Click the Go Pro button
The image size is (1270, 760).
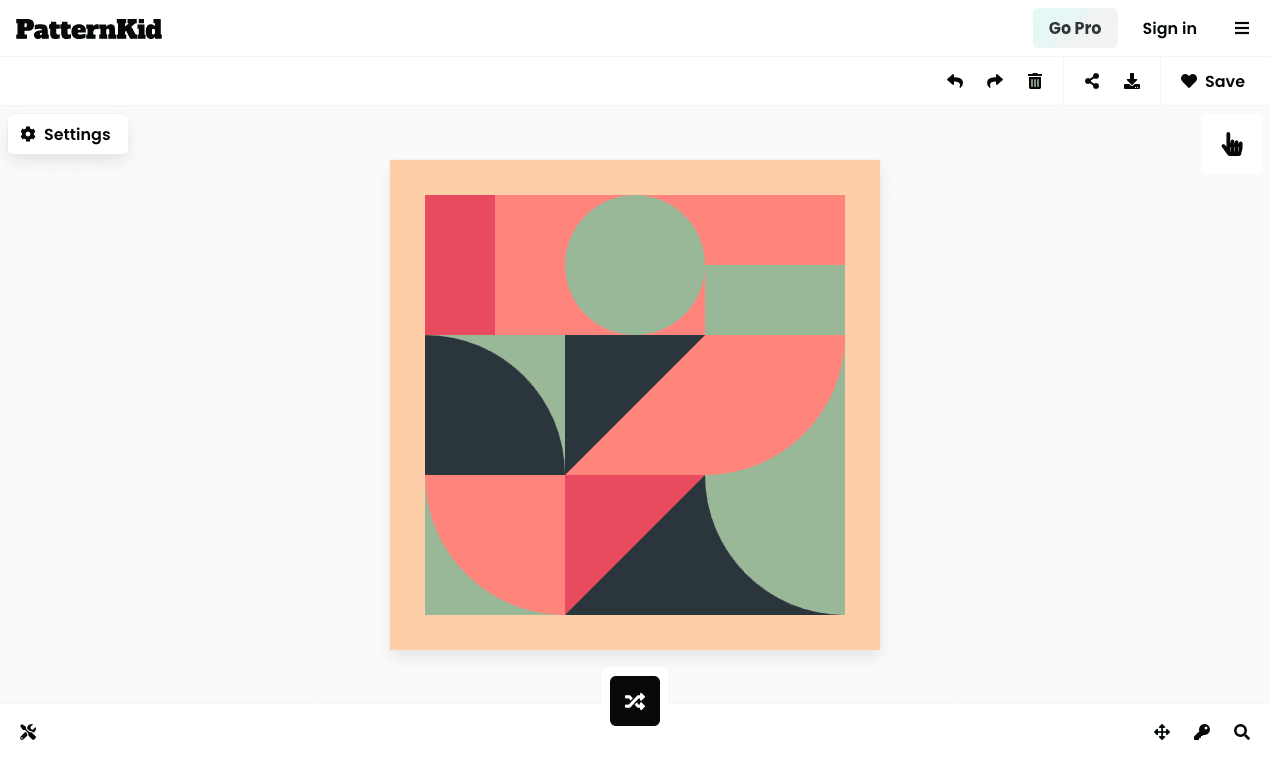point(1075,28)
